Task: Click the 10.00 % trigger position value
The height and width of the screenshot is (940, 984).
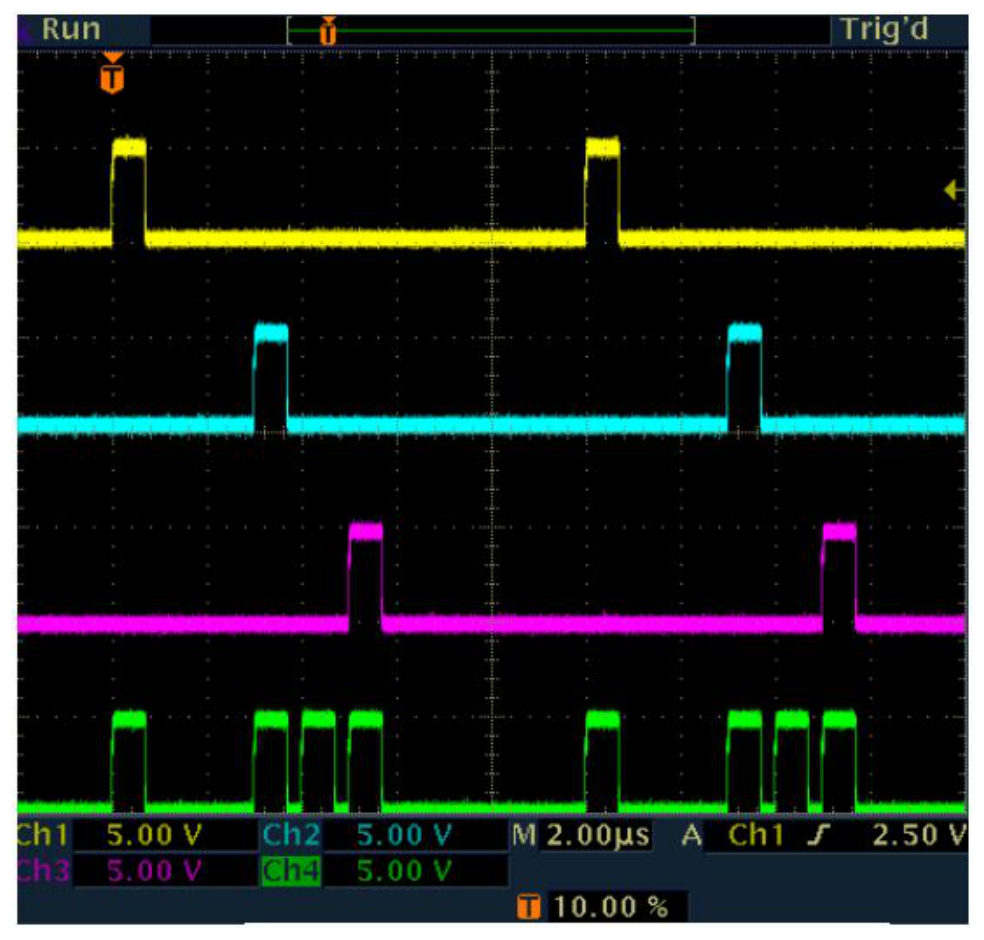Action: pos(610,907)
